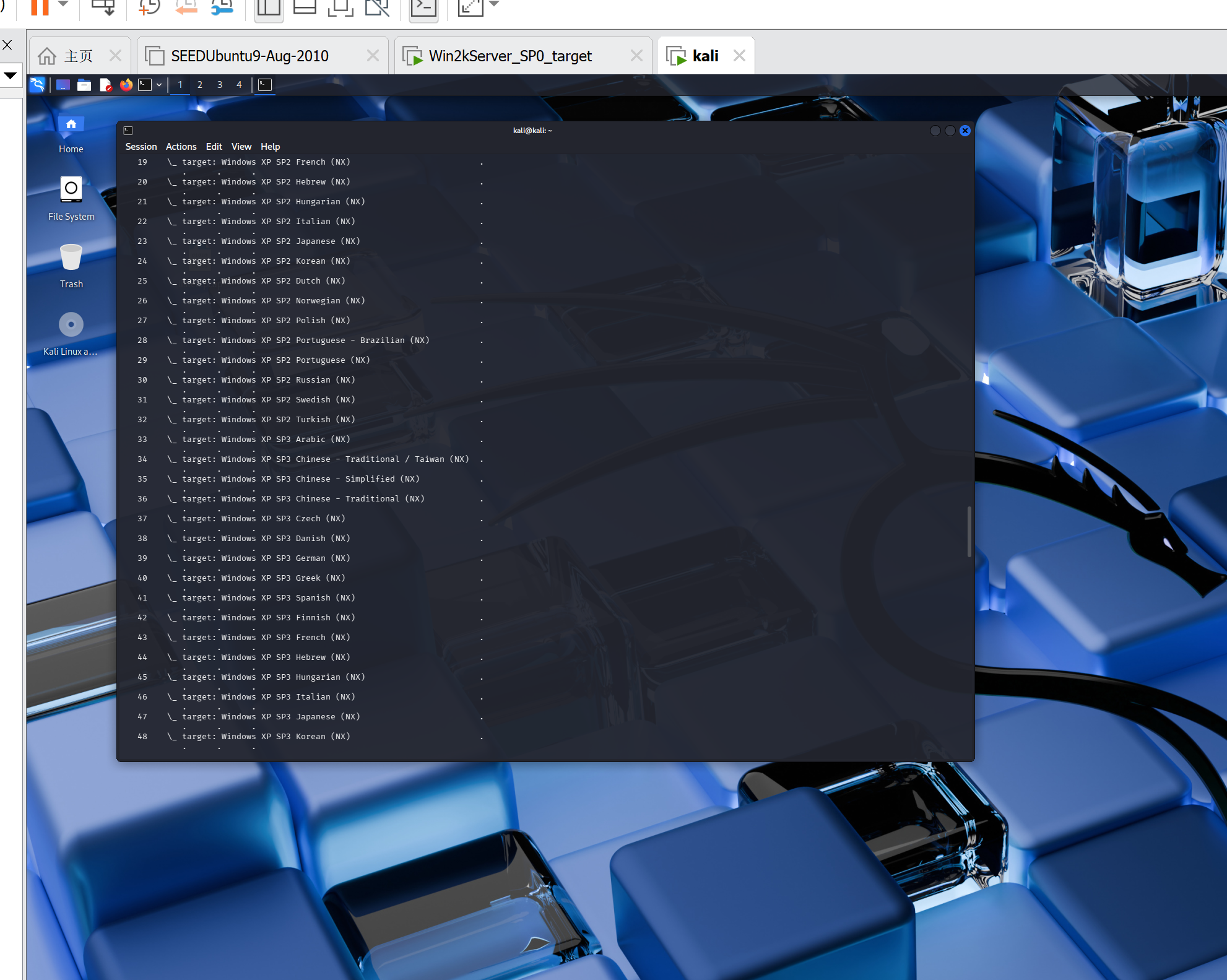1227x980 pixels.
Task: Toggle the single-window view layout button
Action: pos(269,6)
